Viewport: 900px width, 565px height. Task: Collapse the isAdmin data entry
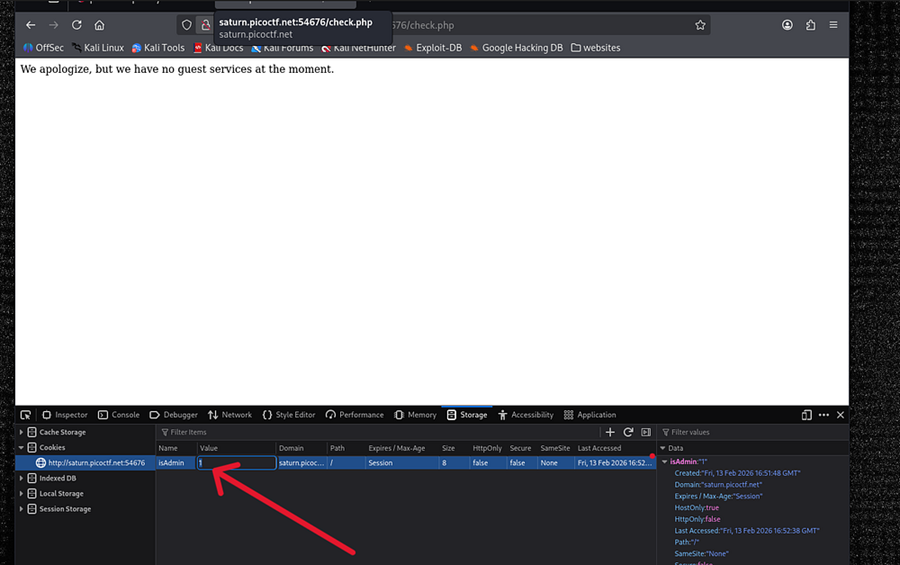pos(665,462)
